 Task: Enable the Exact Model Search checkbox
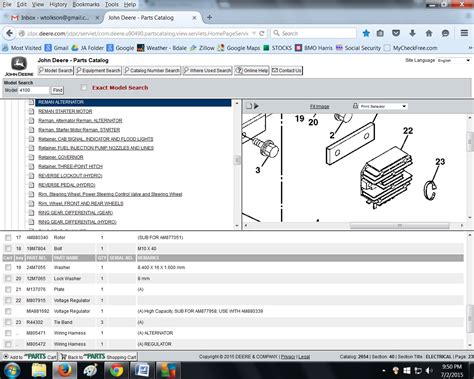pos(84,88)
